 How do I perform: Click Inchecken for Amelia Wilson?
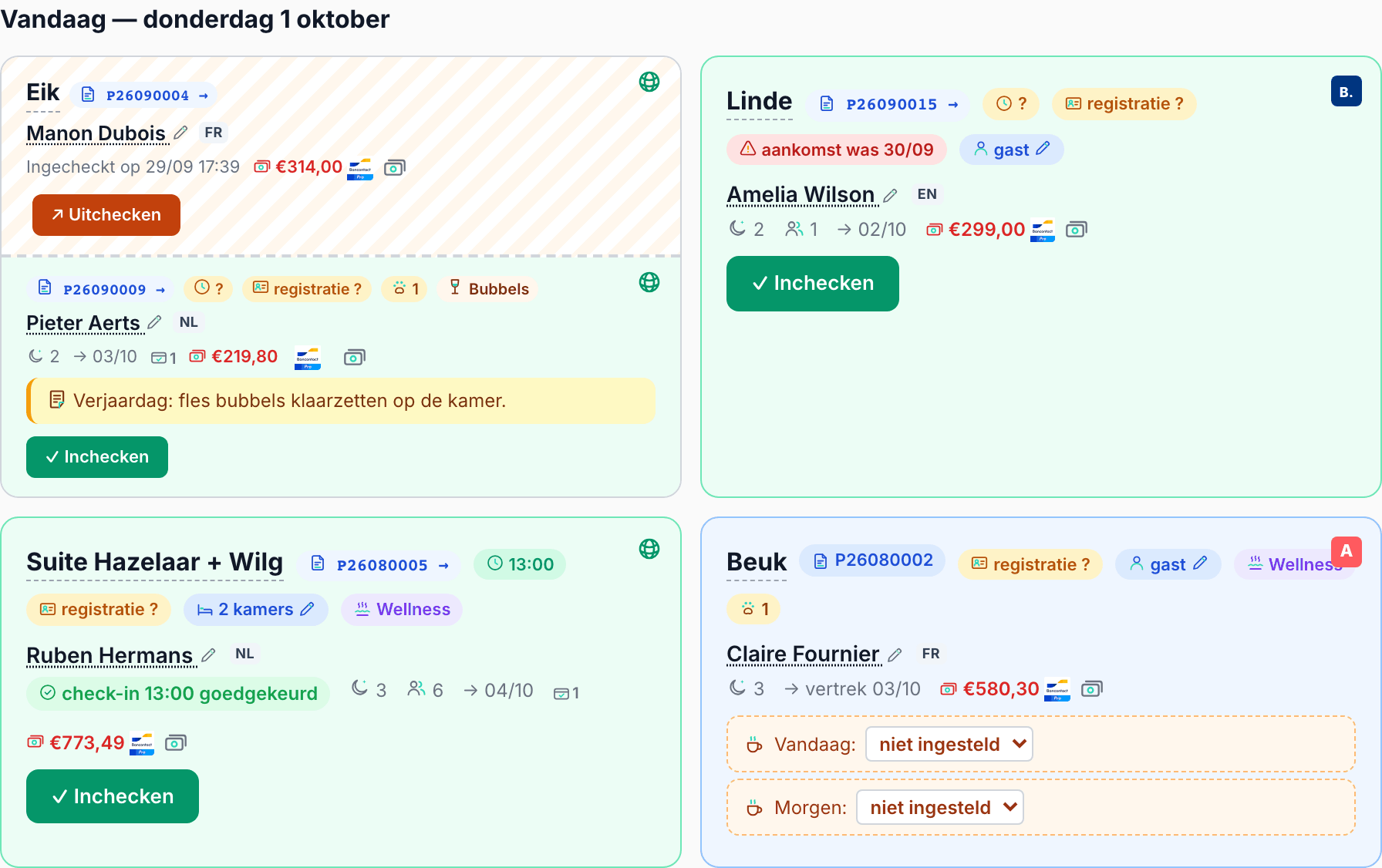point(813,284)
